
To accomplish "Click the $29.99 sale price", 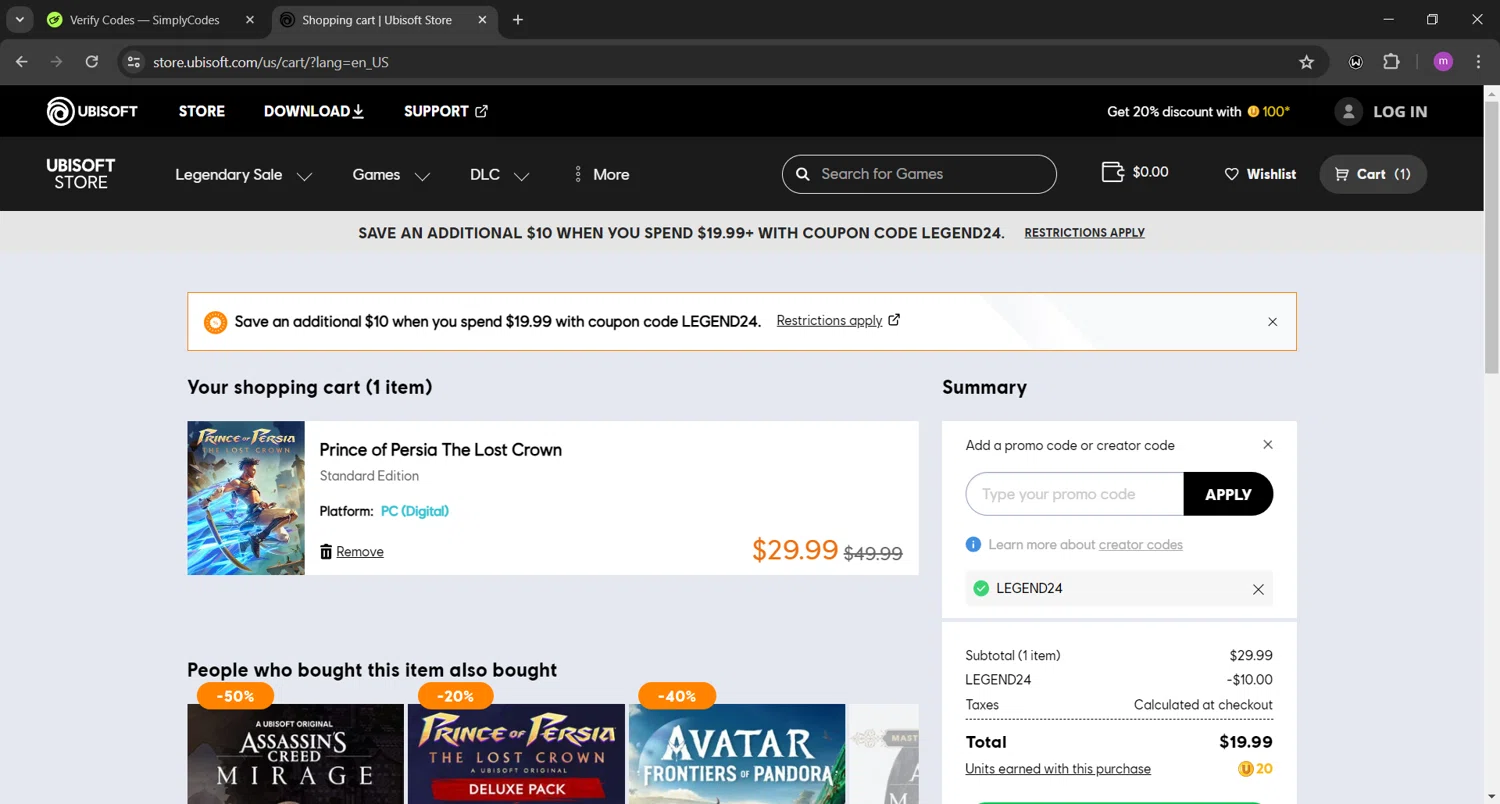I will click(795, 550).
